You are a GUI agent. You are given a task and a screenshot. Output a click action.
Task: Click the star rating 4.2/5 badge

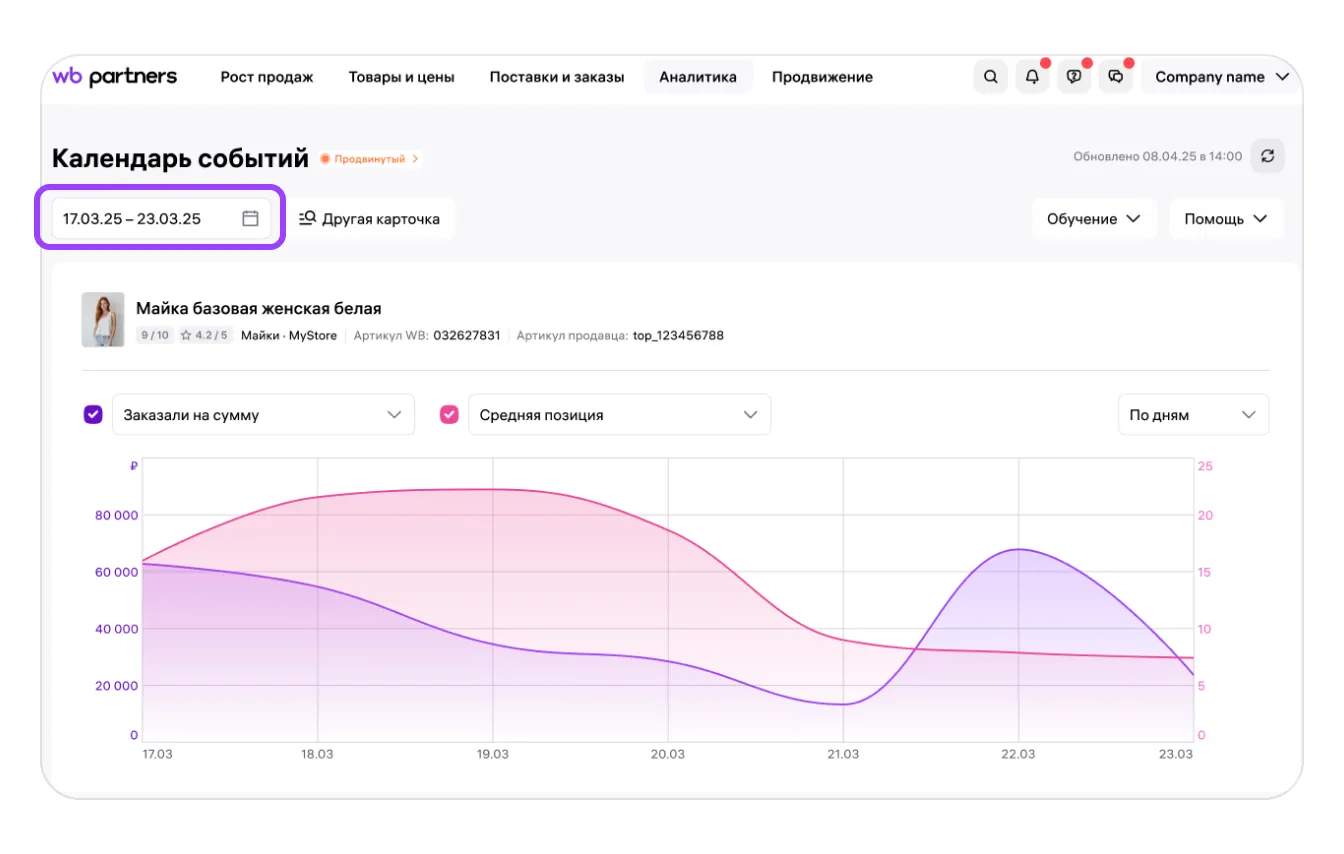pos(204,336)
